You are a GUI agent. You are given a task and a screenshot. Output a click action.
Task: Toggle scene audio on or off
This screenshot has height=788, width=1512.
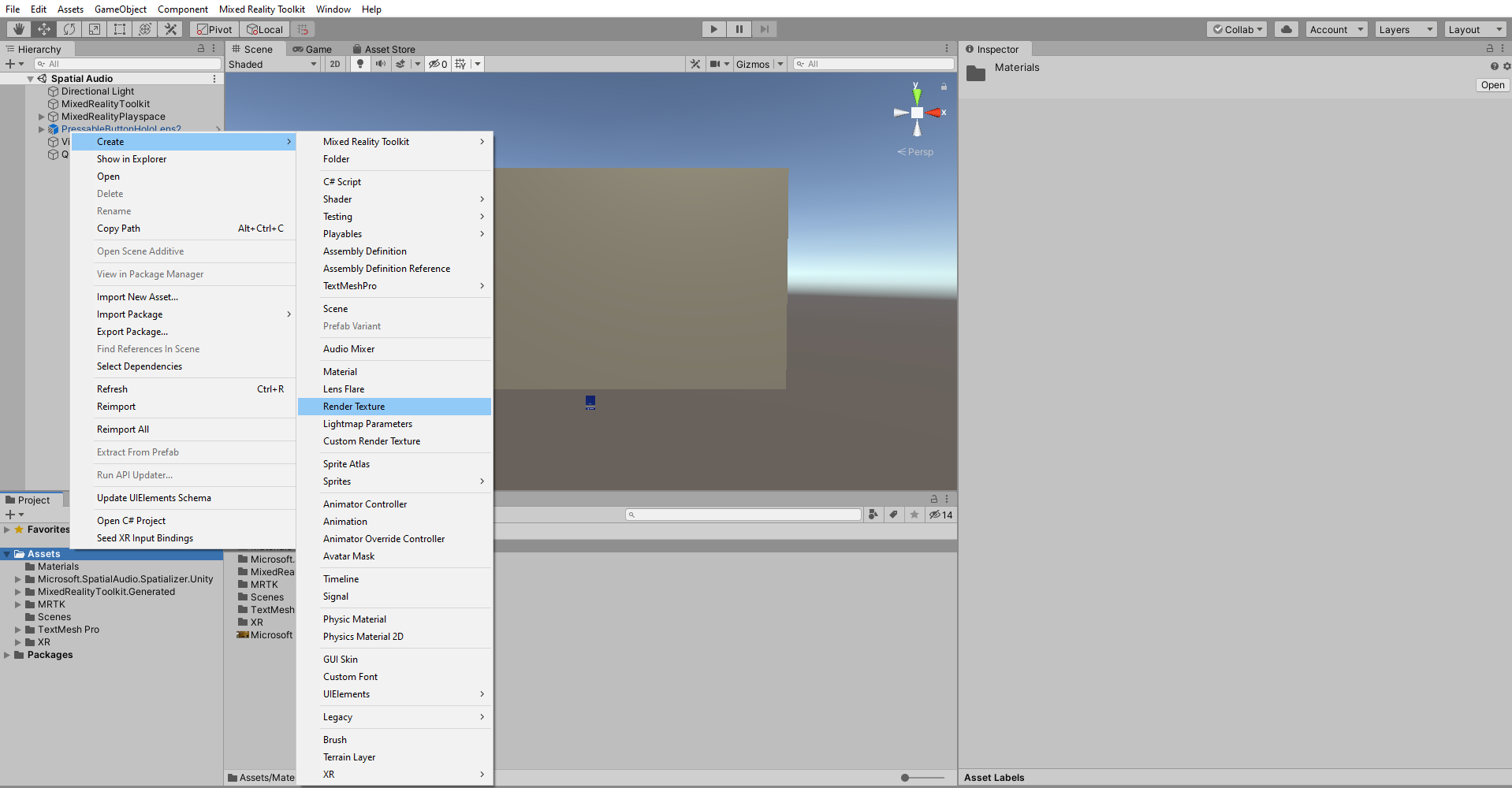tap(381, 64)
